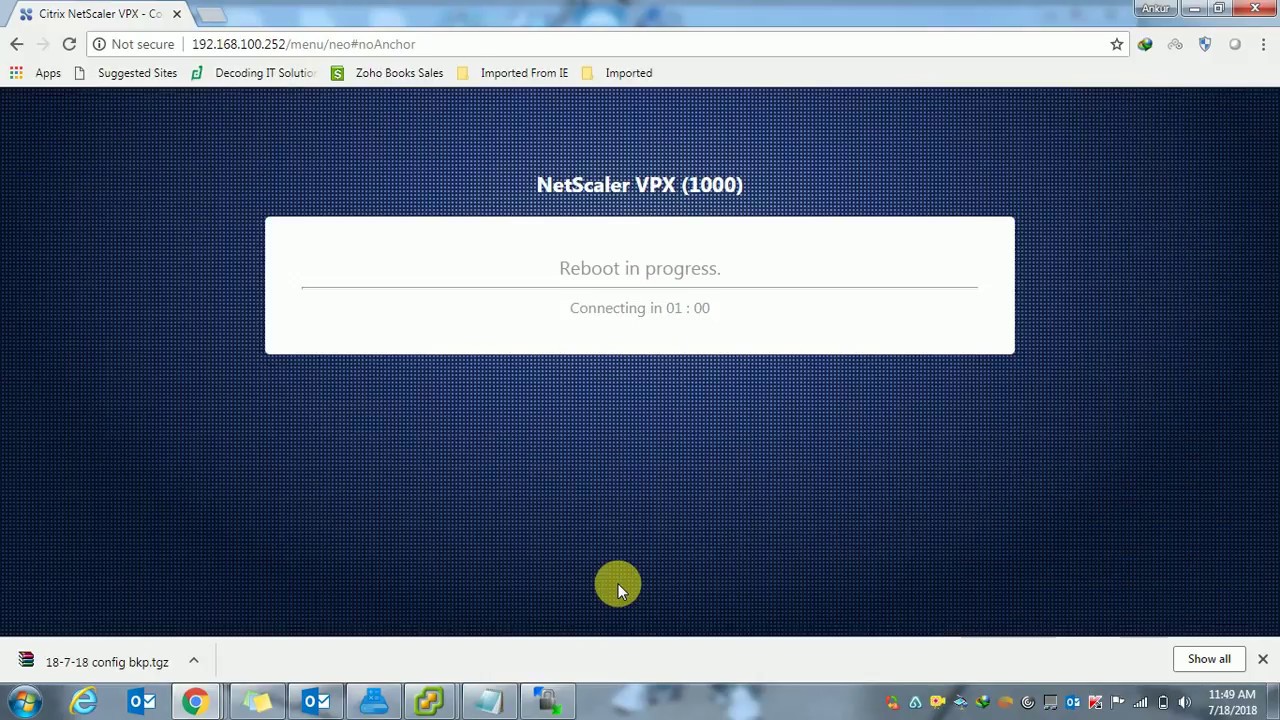
Task: Open pinned Outlook next to Internet Explorer
Action: [142, 702]
